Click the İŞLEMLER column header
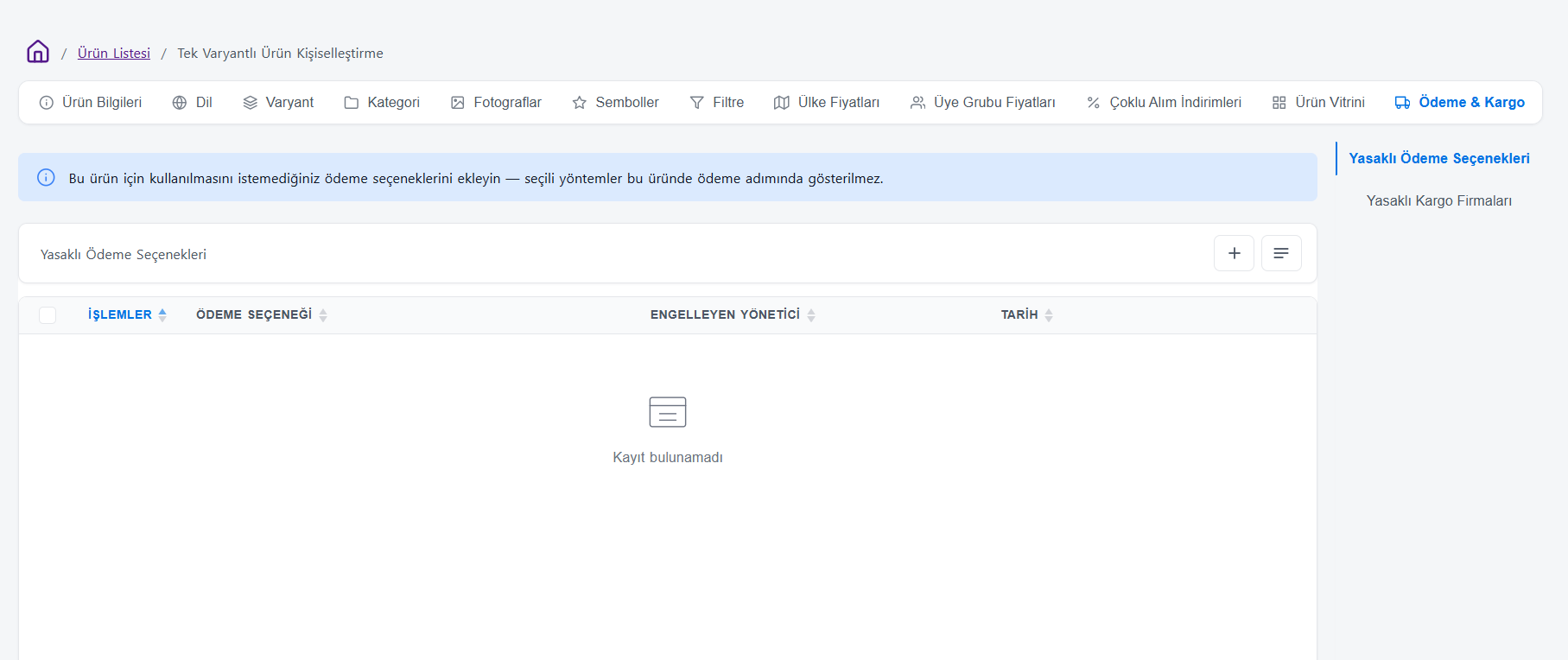This screenshot has height=660, width=1568. pyautogui.click(x=120, y=314)
